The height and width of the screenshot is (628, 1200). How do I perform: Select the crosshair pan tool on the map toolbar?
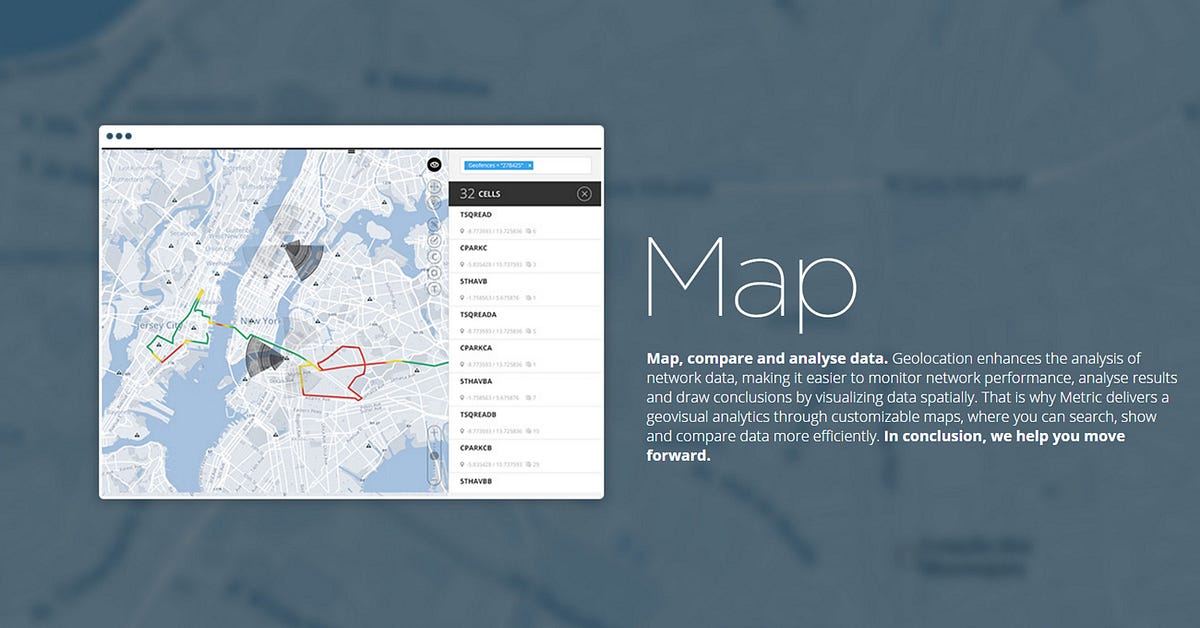(433, 188)
